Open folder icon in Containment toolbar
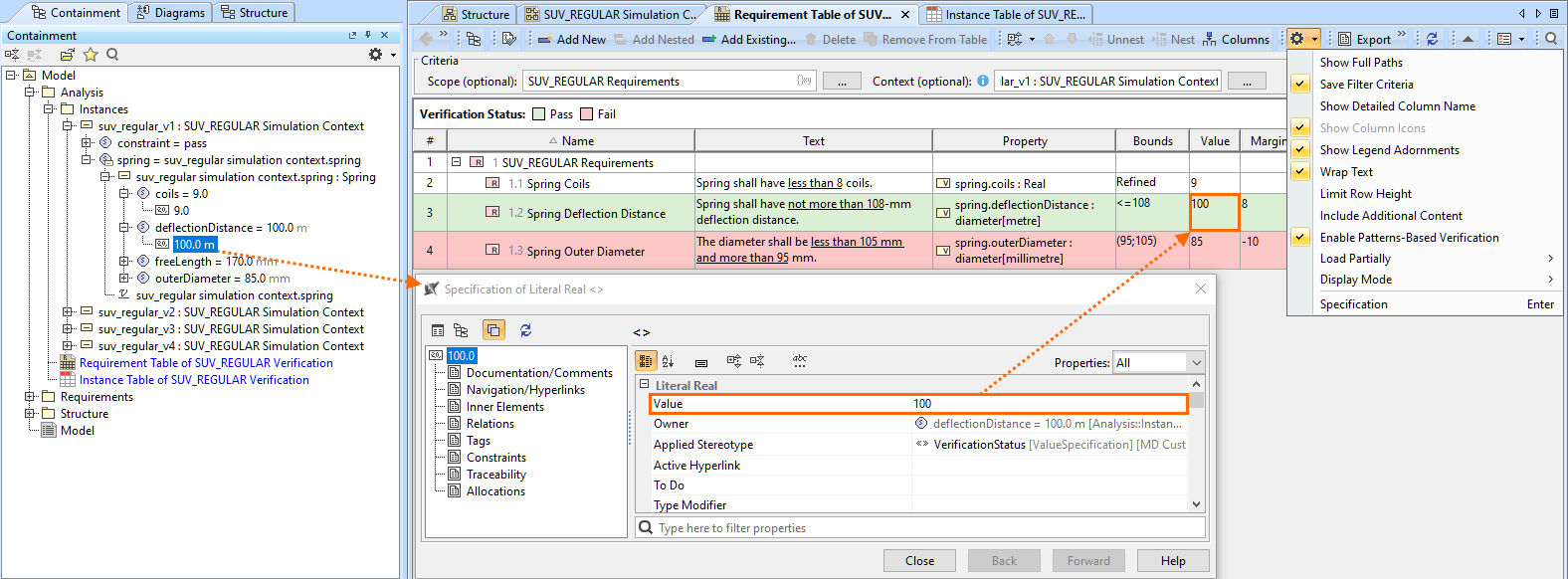1568x579 pixels. pyautogui.click(x=67, y=55)
